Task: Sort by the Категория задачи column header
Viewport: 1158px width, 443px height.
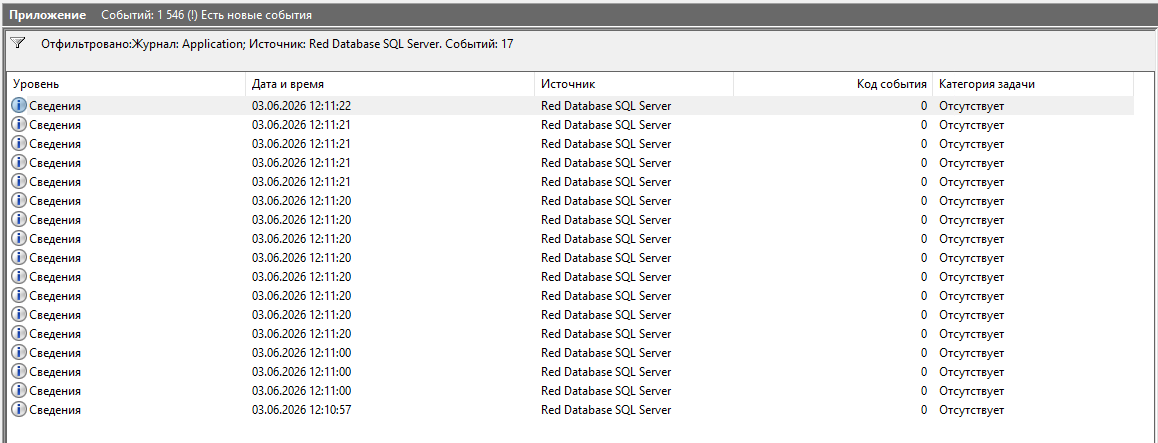Action: (1032, 84)
